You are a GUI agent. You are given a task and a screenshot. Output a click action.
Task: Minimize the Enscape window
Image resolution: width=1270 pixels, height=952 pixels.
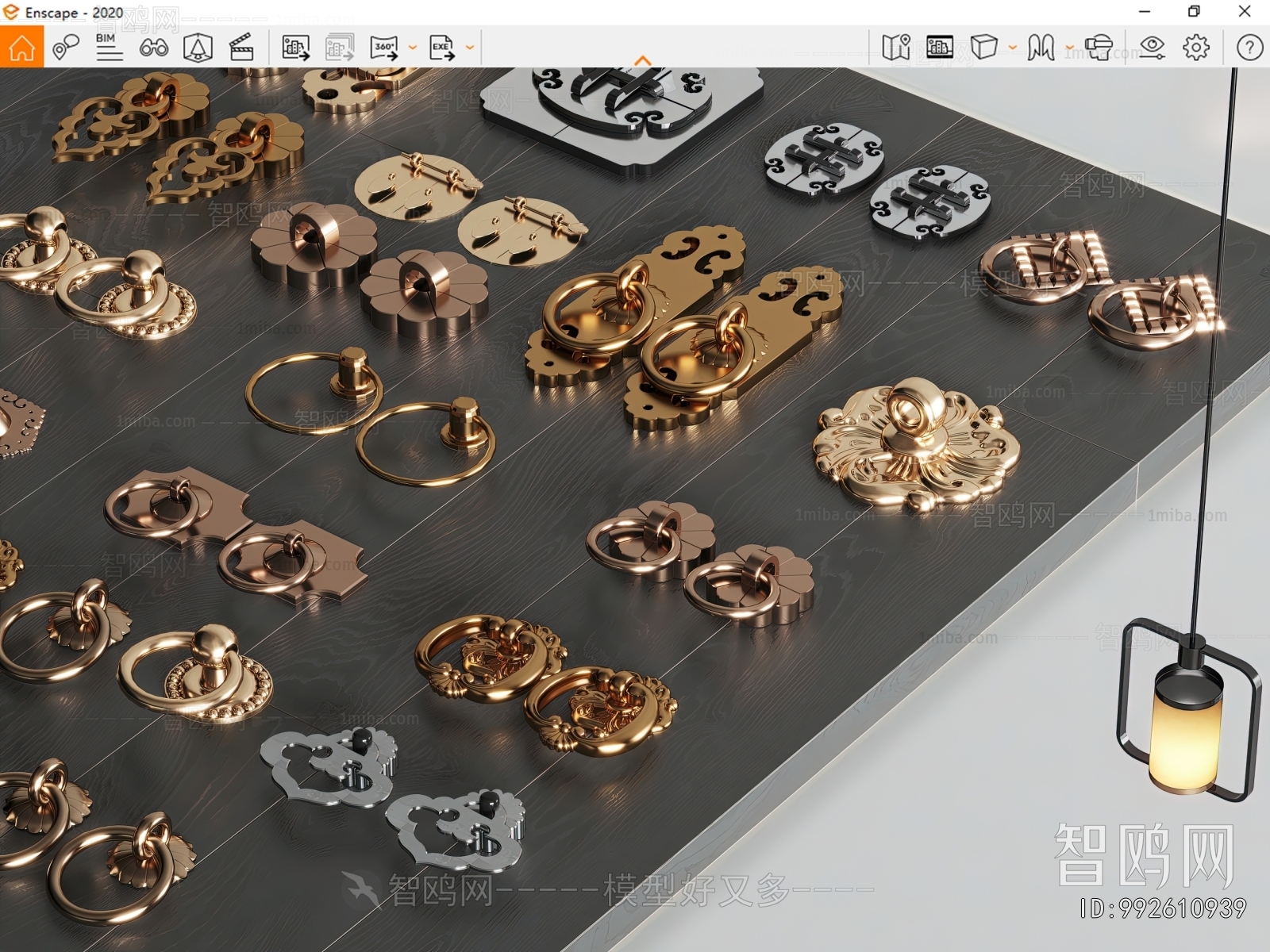coord(1145,12)
